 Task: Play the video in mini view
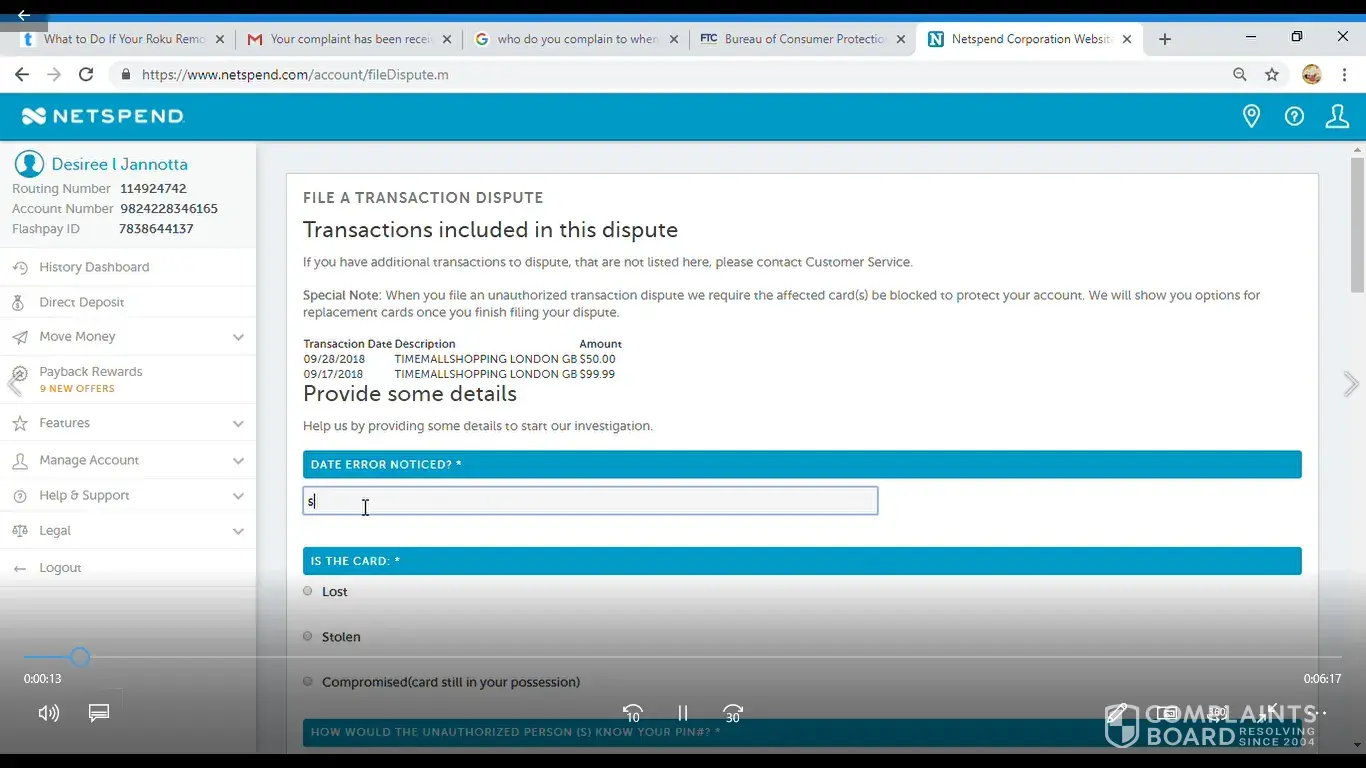(1167, 713)
